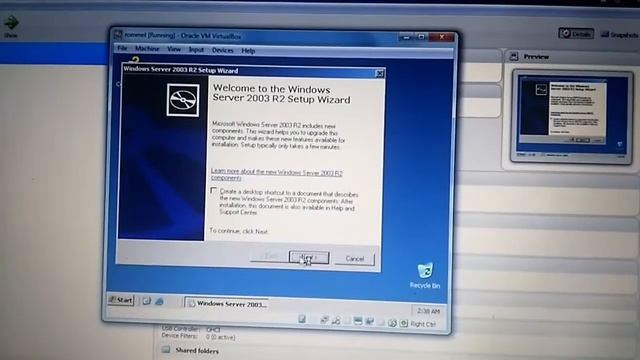Viewport: 640px width, 360px height.
Task: Click the host key arrow beside Right Ctrl
Action: [x=403, y=323]
